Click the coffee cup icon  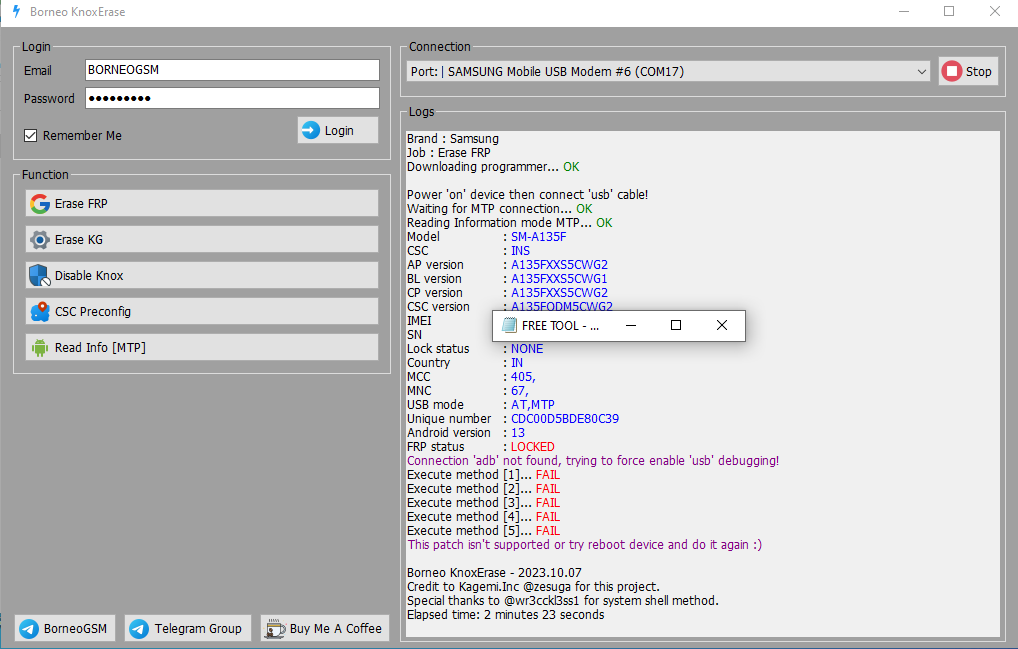point(275,628)
